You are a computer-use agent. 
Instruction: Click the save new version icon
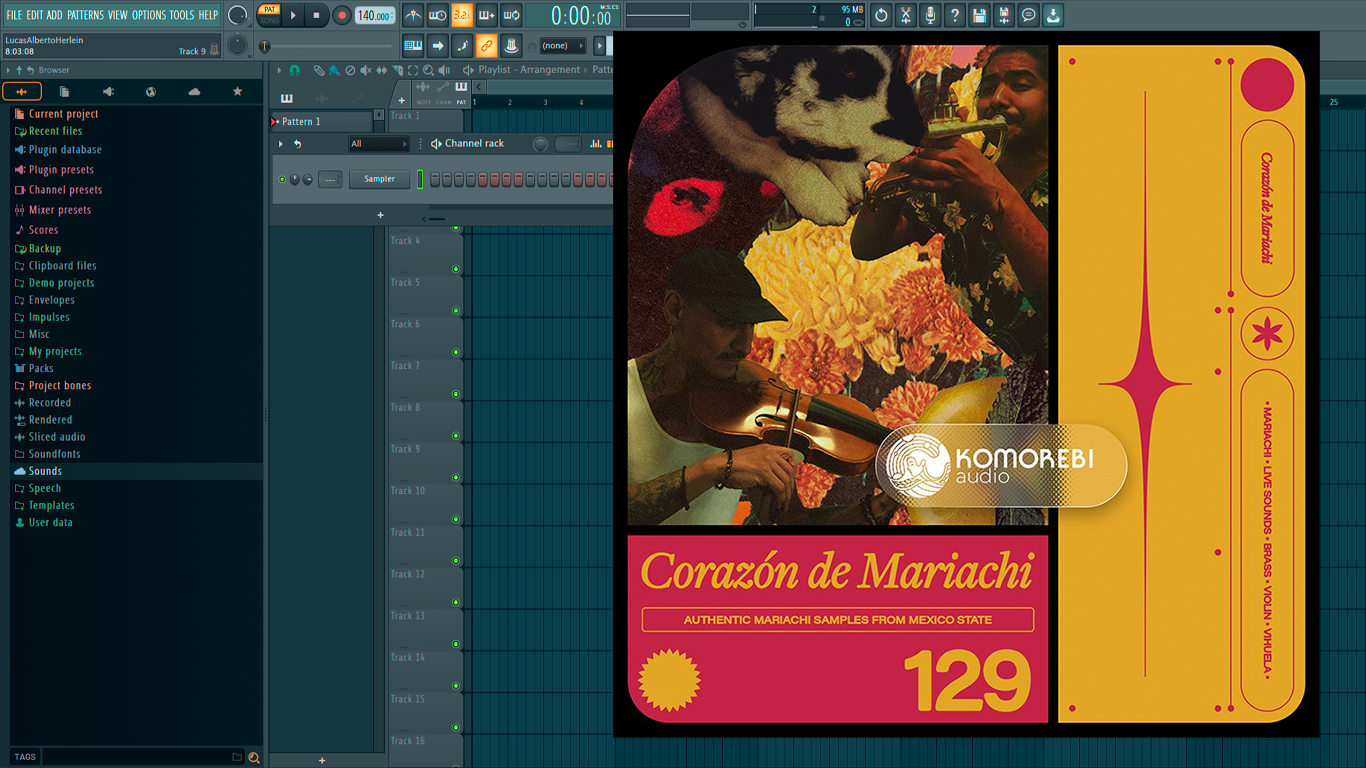click(1004, 15)
